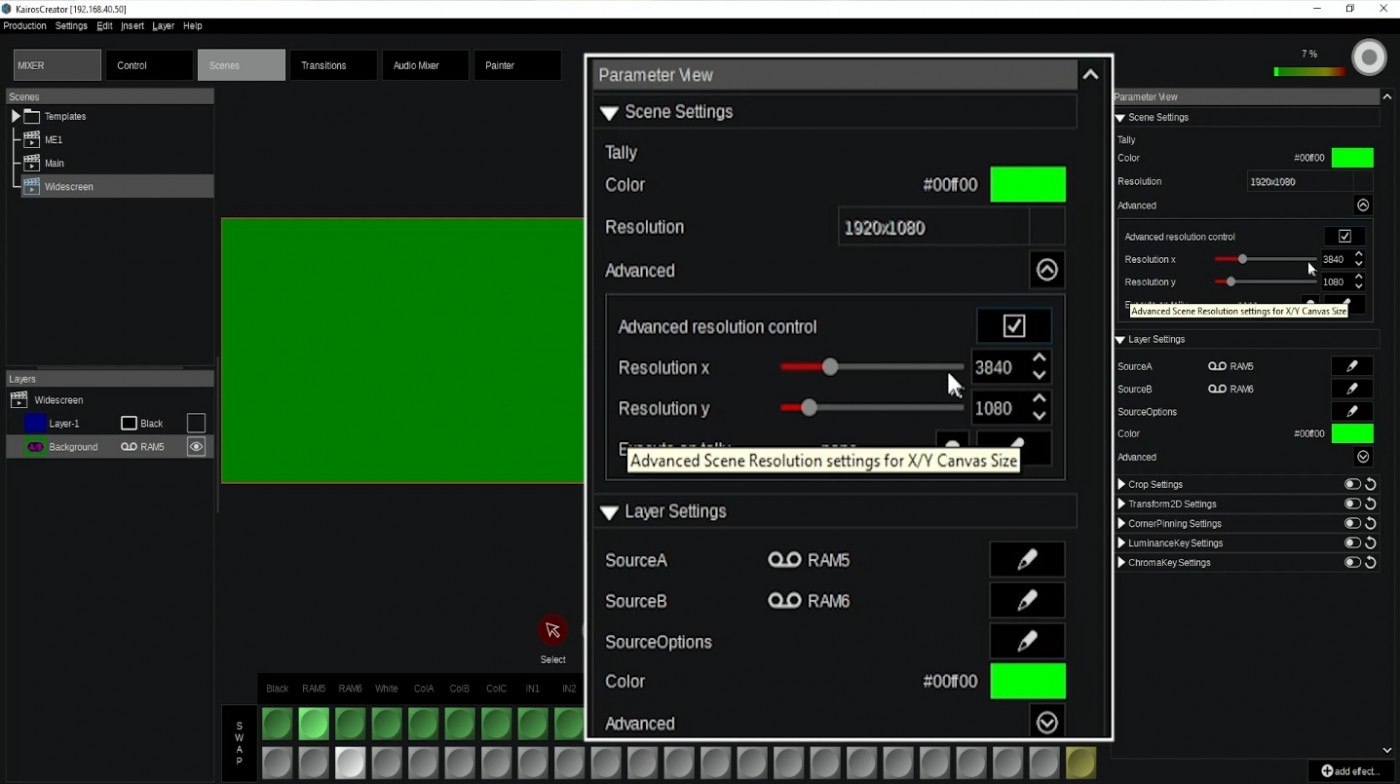Click the yellow button at the end of the bottom row

(1081, 762)
